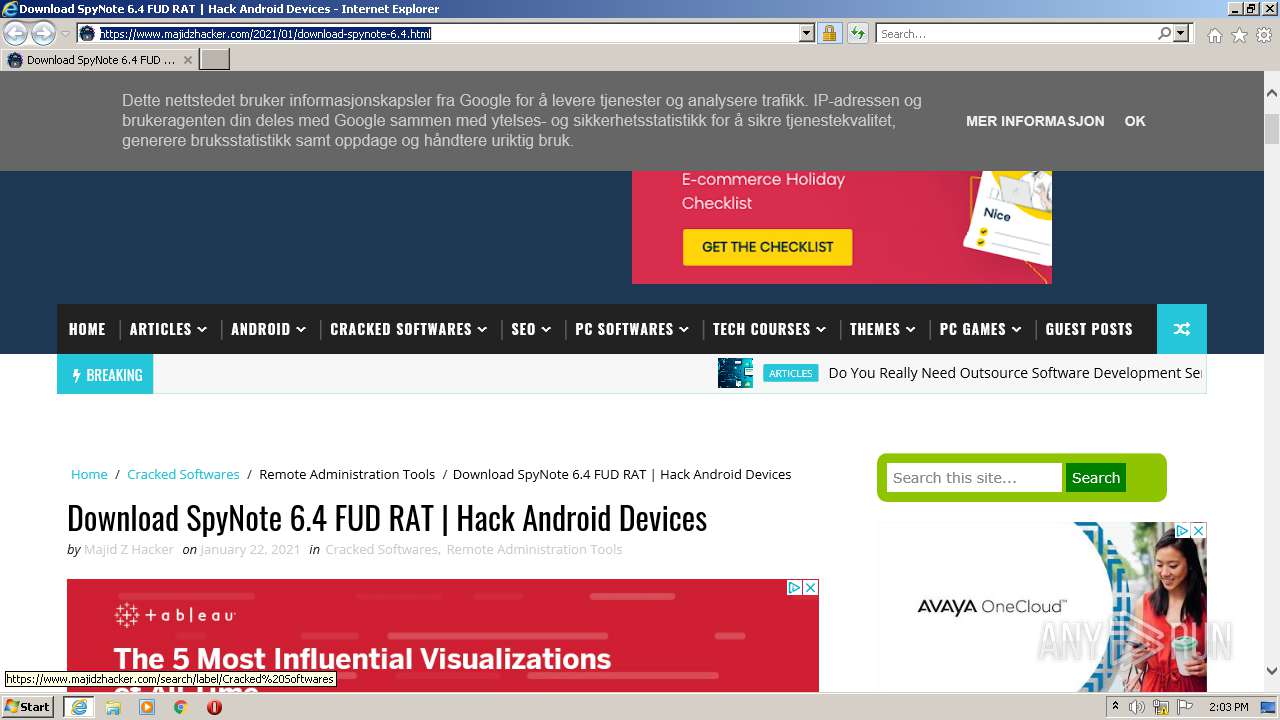Click the BREAKING label
Screen dimensions: 1280x720
click(105, 375)
